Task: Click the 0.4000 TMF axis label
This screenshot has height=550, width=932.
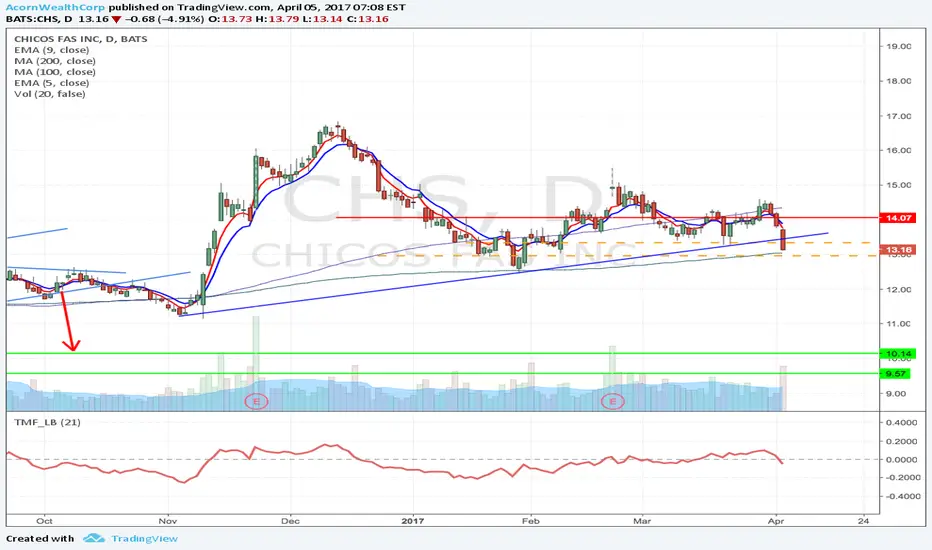Action: [900, 423]
